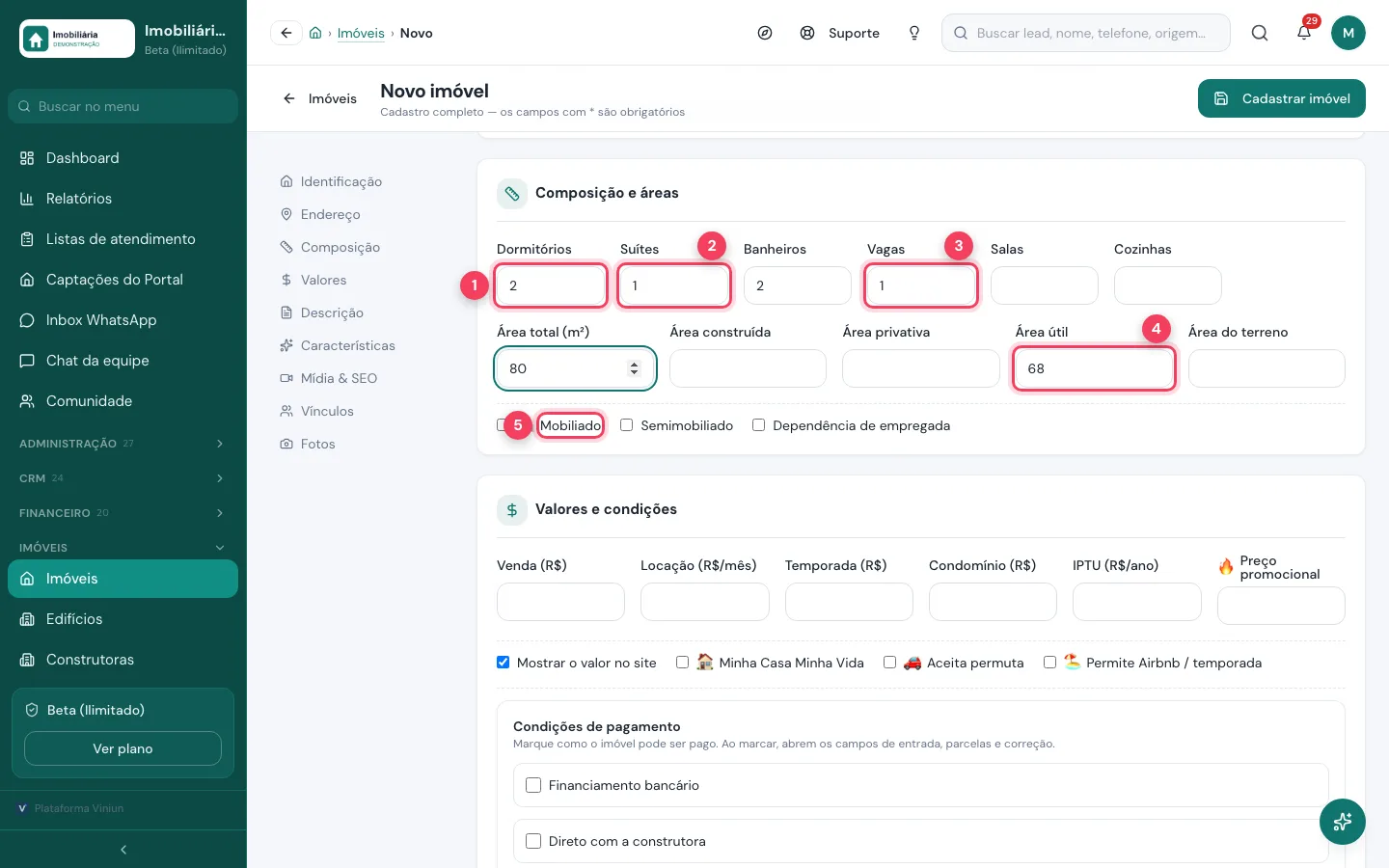Image resolution: width=1389 pixels, height=868 pixels.
Task: Enable Financiamento bancário option
Action: coord(533,785)
